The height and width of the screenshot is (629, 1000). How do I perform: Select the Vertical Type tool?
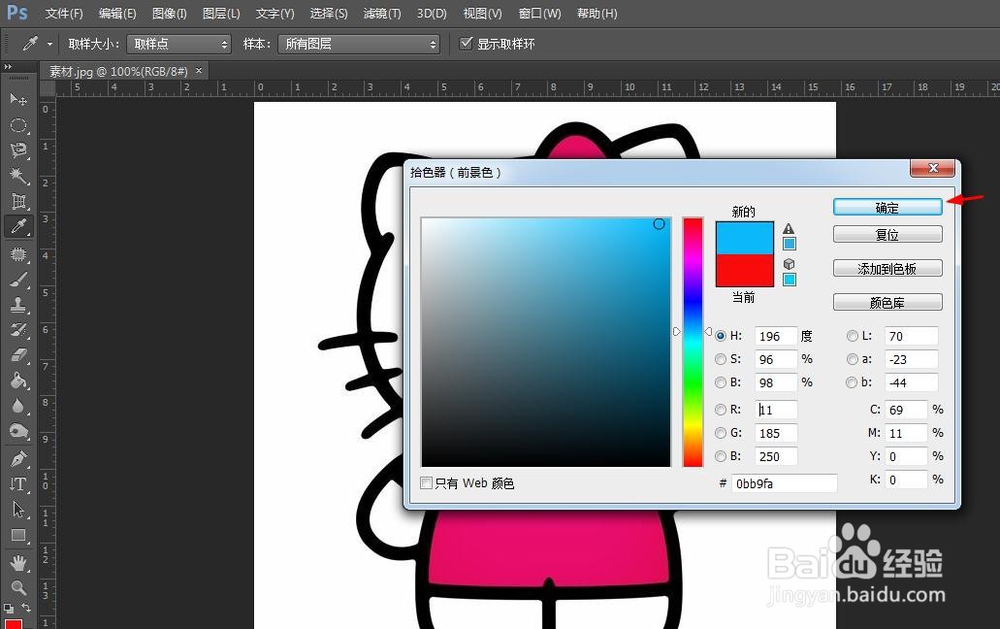point(18,484)
